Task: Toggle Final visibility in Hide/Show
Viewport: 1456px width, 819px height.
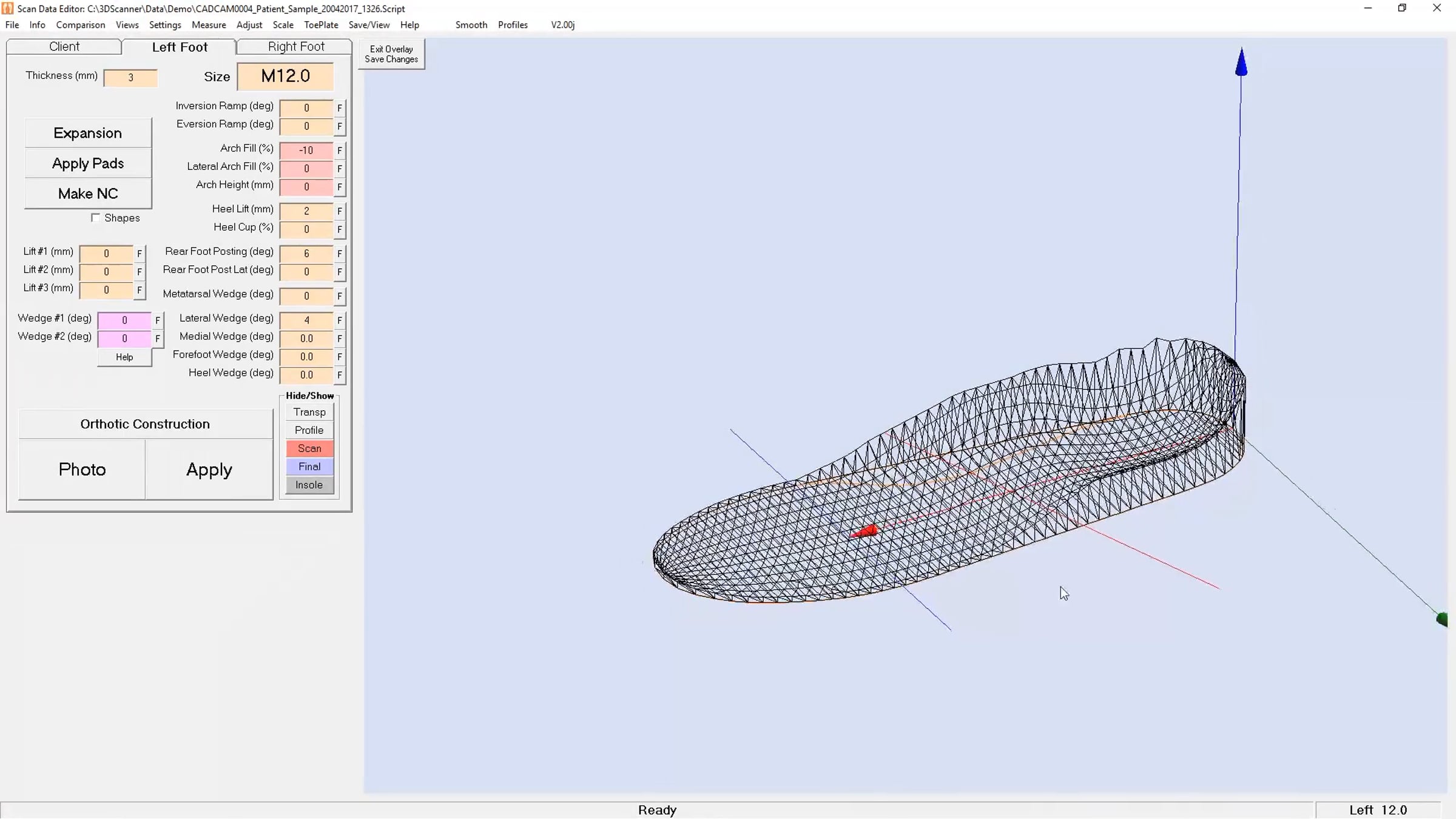Action: (309, 467)
